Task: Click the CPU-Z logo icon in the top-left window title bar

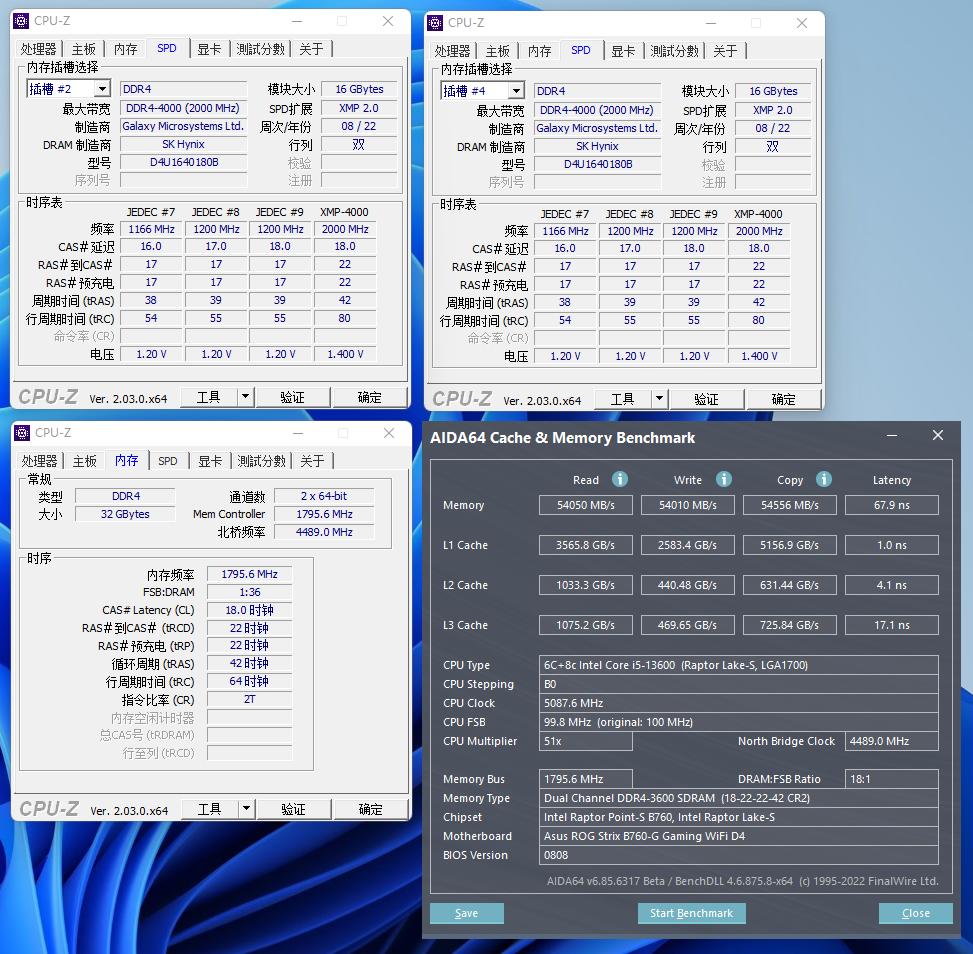Action: click(23, 20)
